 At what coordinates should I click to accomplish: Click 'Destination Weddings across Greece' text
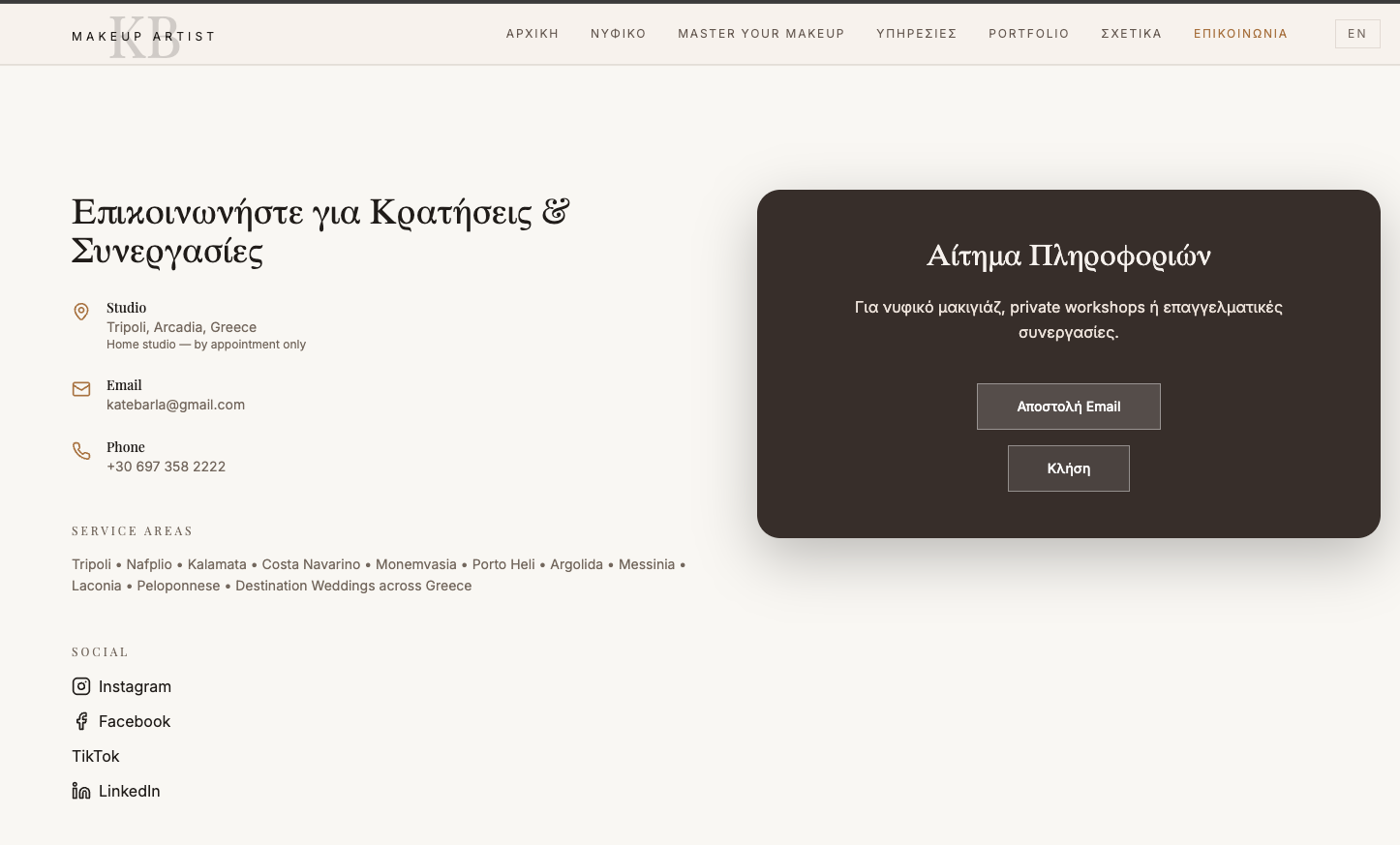[x=353, y=586]
